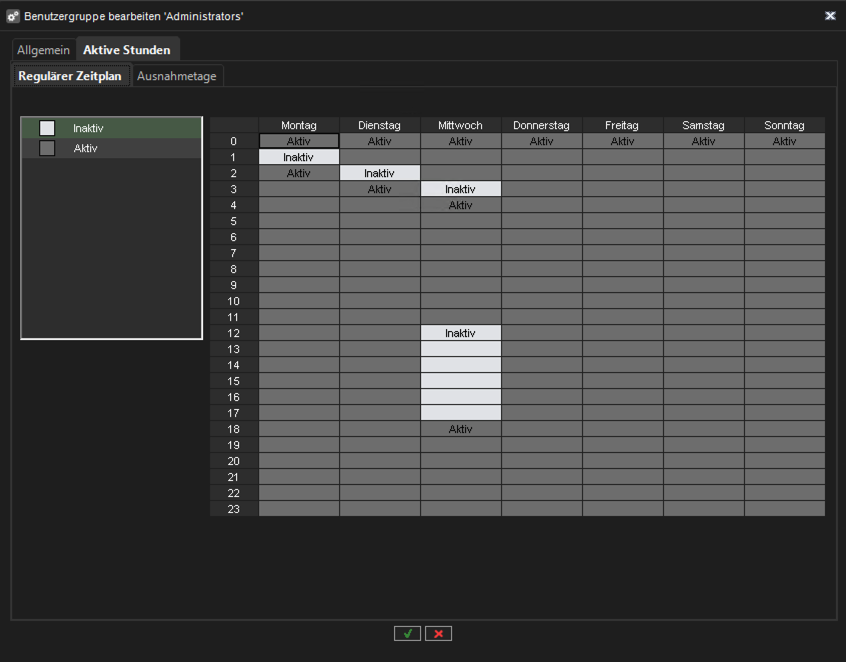Select the Aktiv entry in the legend list
Image resolution: width=846 pixels, height=662 pixels.
point(110,148)
